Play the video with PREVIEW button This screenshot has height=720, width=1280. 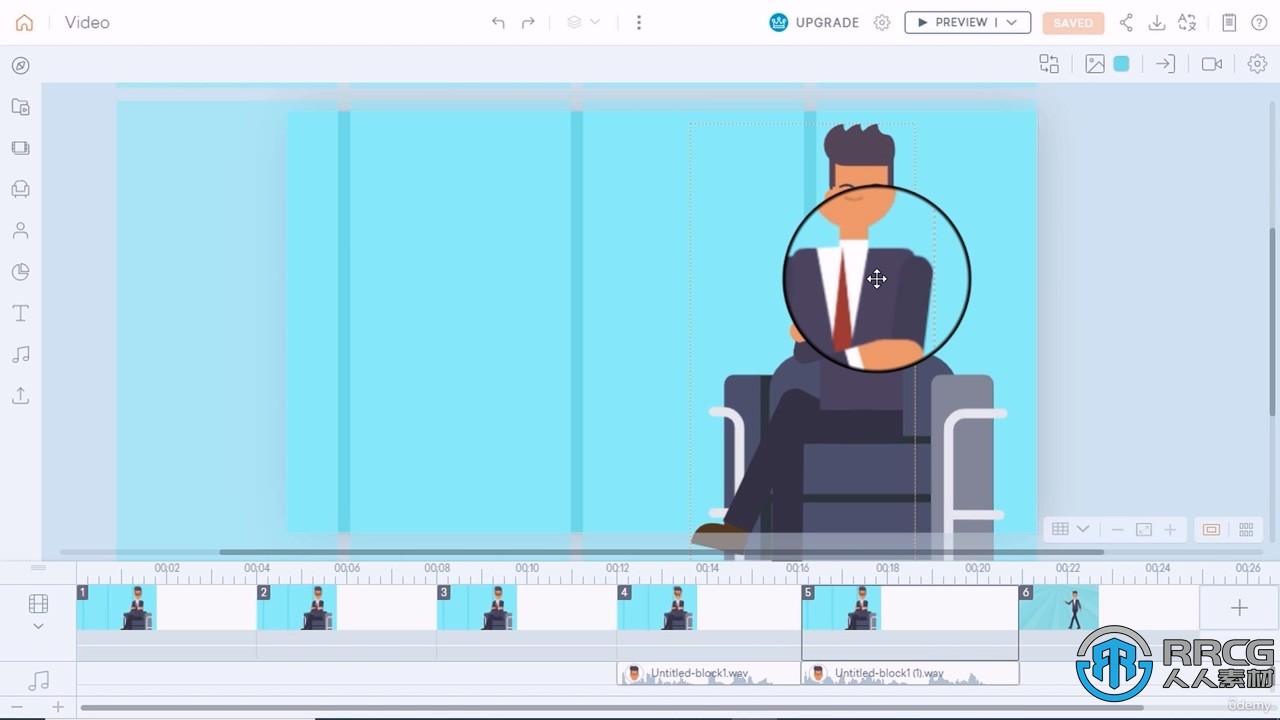[953, 22]
